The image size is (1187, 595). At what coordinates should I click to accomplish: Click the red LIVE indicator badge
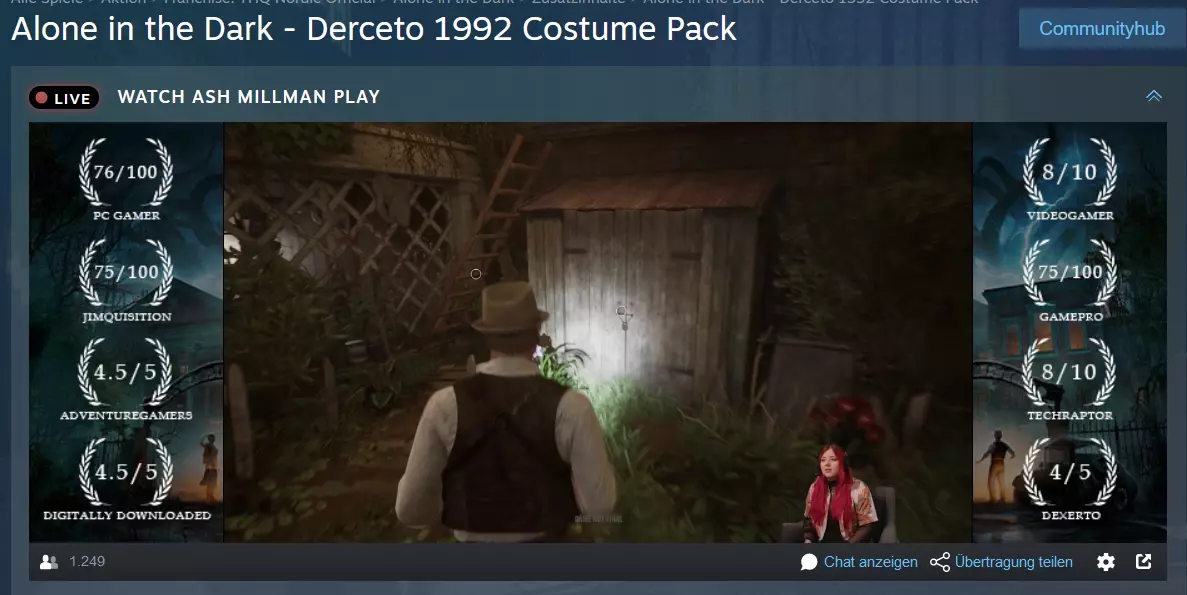click(64, 98)
